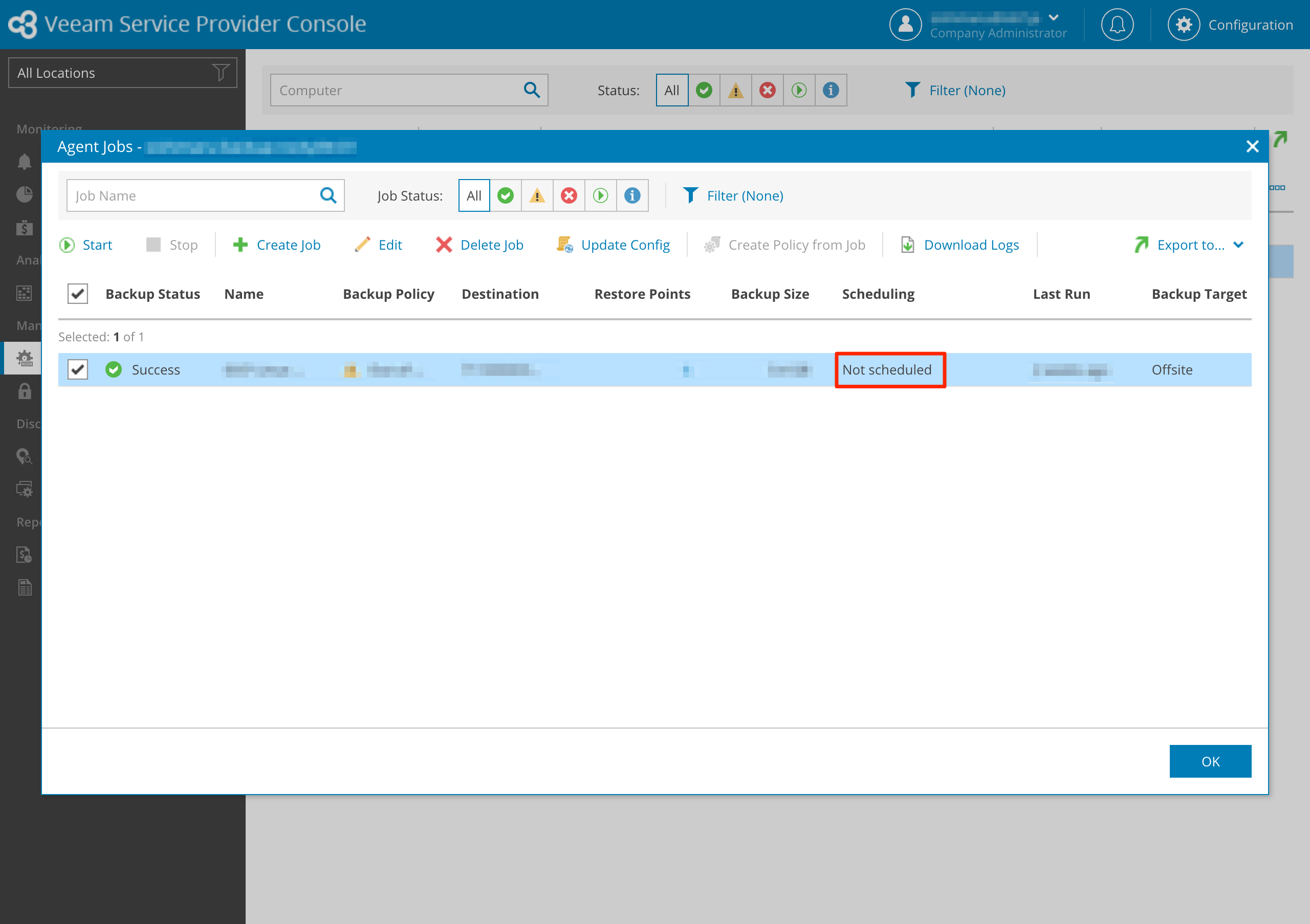Viewport: 1310px width, 924px height.
Task: Open the pie chart sidebar icon
Action: (x=24, y=194)
